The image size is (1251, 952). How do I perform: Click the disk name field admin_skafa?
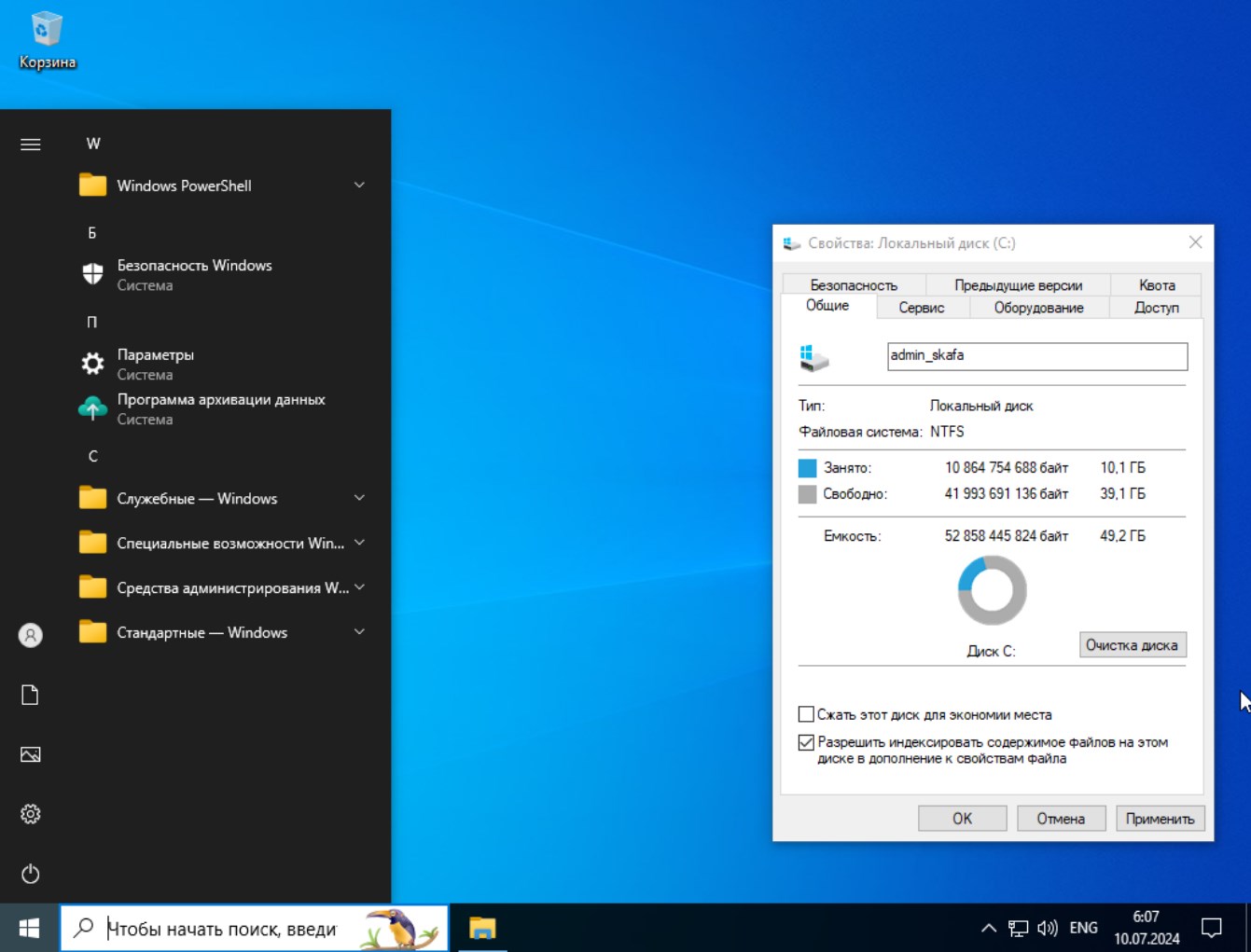point(1036,355)
